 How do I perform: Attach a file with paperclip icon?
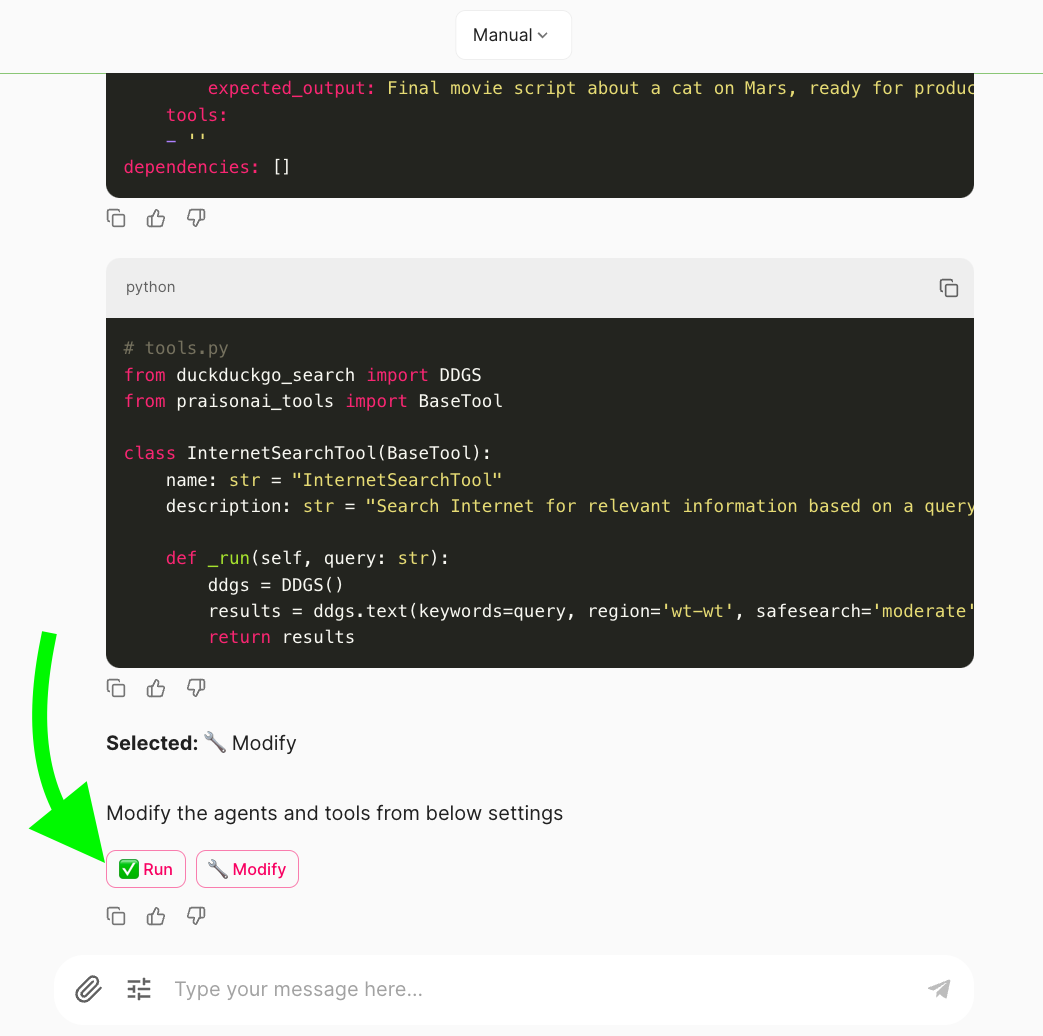pos(88,989)
